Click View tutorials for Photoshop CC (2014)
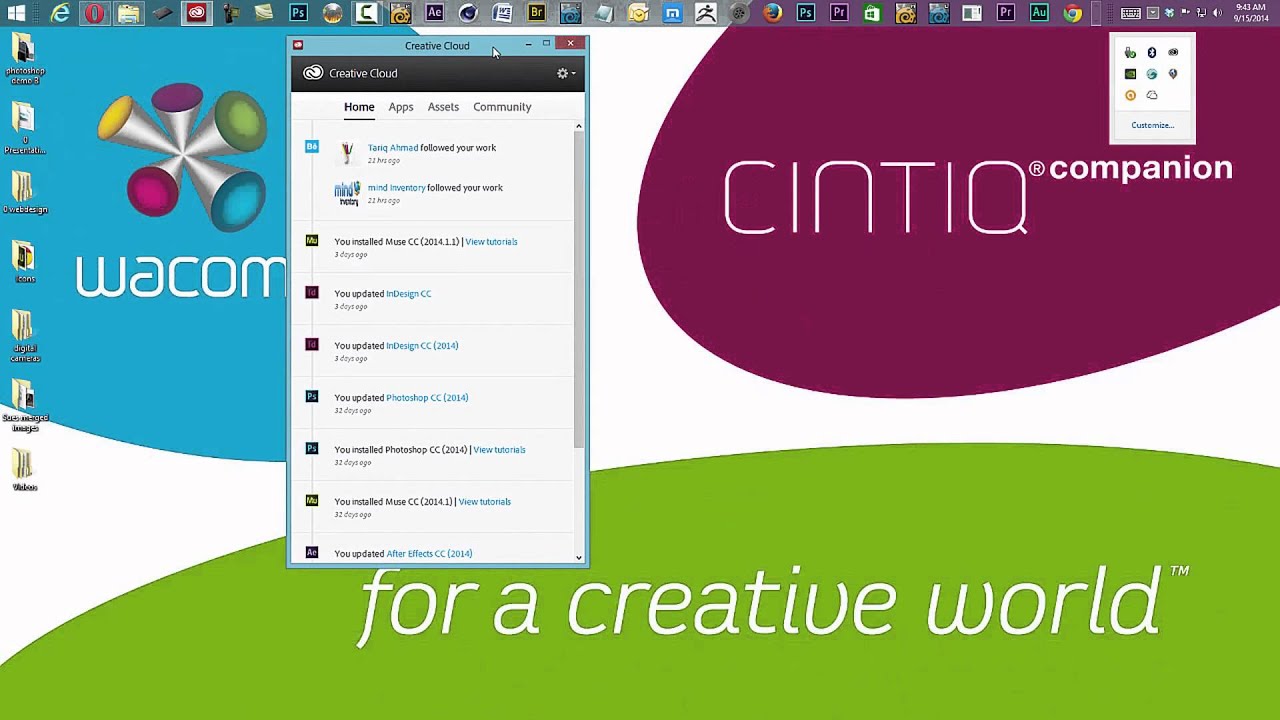This screenshot has height=720, width=1280. pyautogui.click(x=499, y=450)
